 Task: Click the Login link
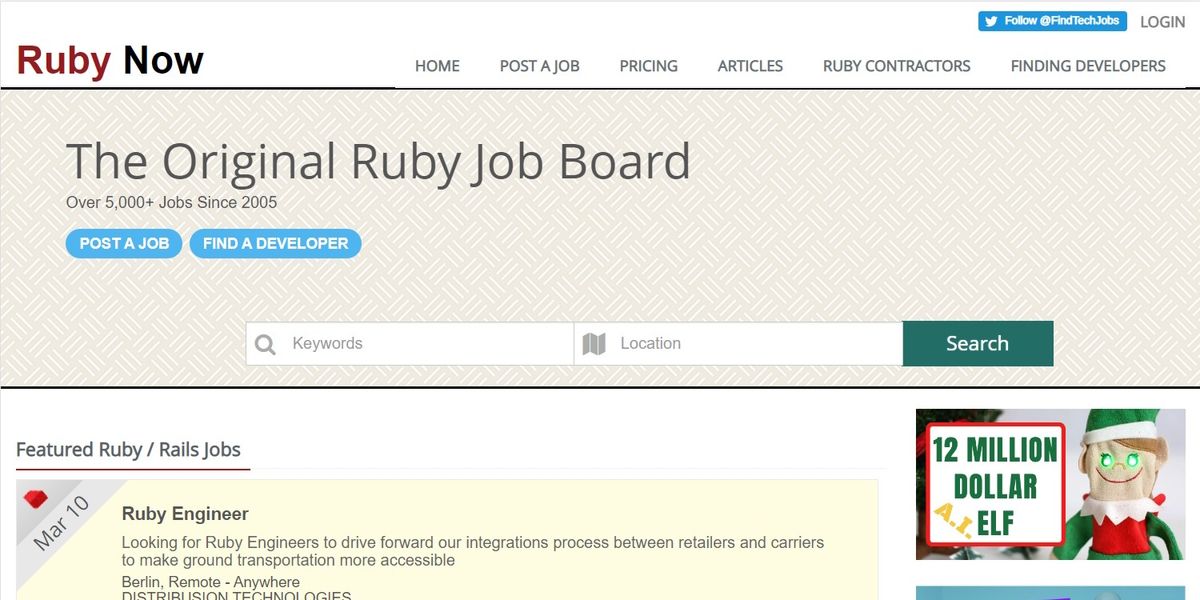(x=1162, y=21)
